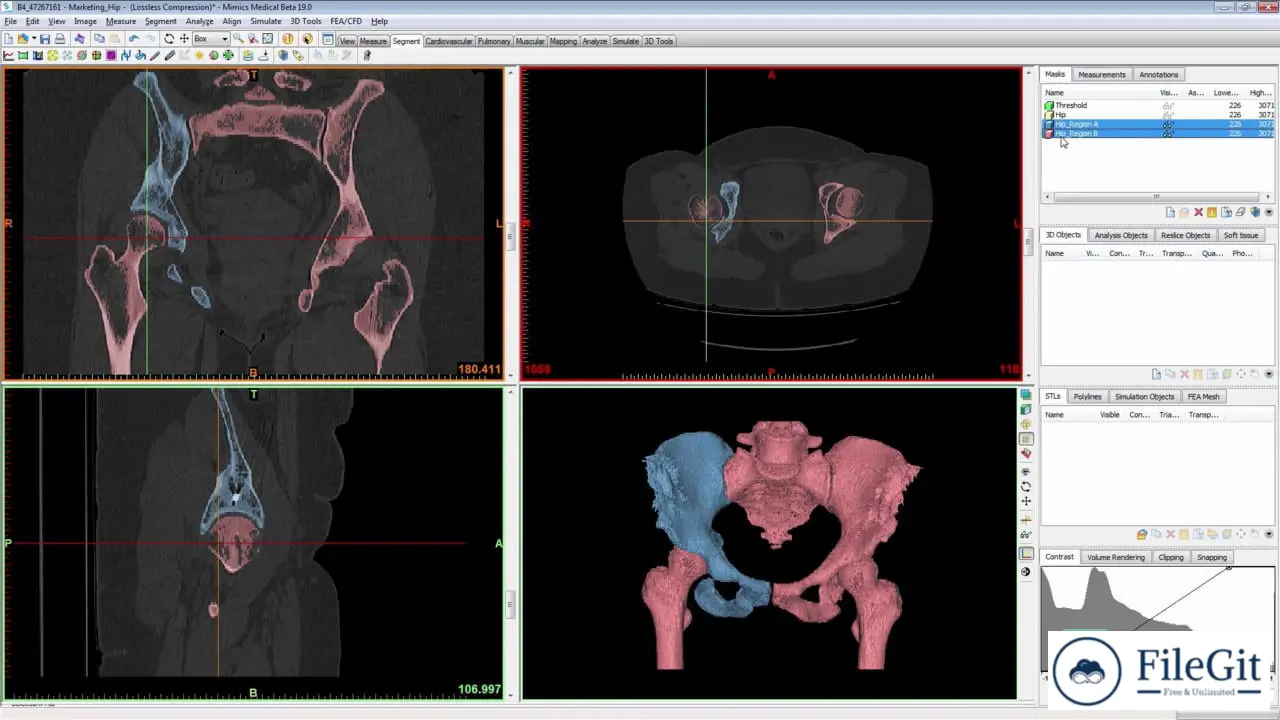Viewport: 1280px width, 720px height.
Task: Click the Calculate 3D from mask icon
Action: 1255,212
